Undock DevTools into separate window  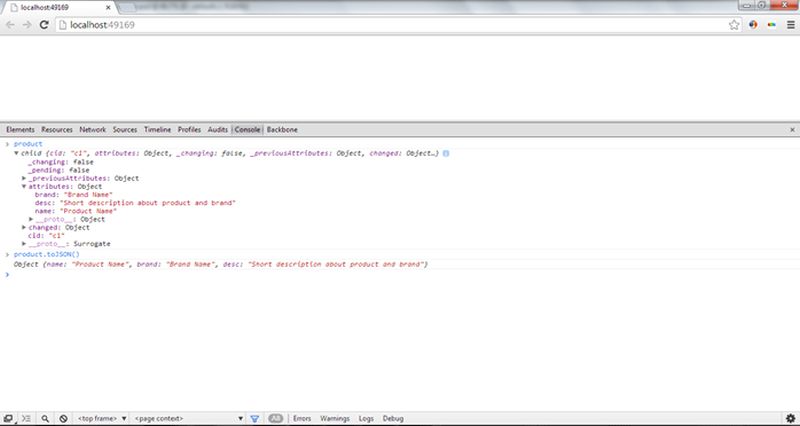point(8,418)
